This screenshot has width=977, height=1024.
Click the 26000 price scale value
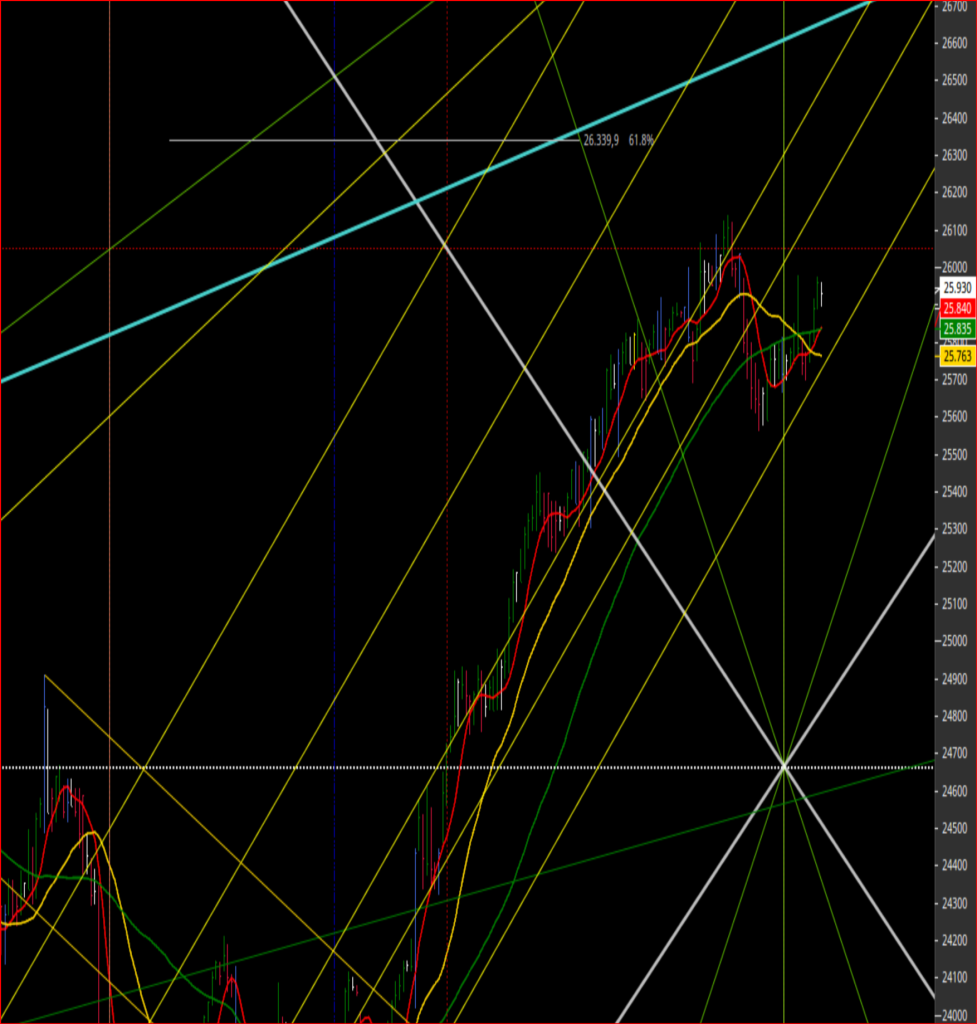coord(955,267)
